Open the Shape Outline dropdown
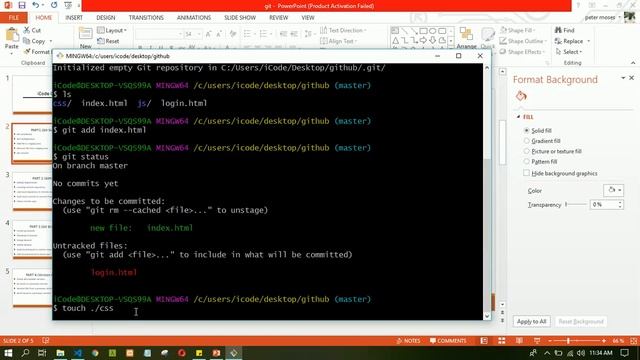Image resolution: width=640 pixels, height=360 pixels. coord(523,41)
